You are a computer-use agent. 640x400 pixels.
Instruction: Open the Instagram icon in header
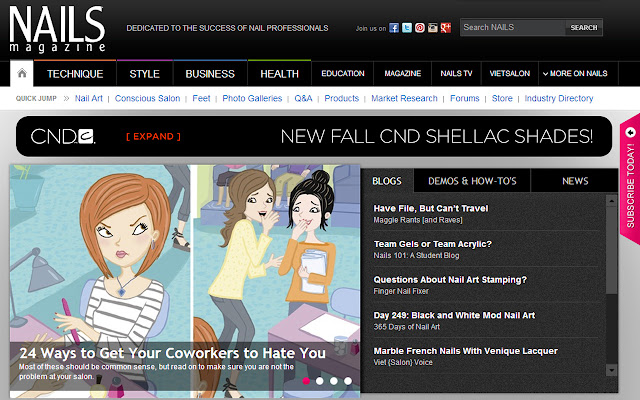433,28
